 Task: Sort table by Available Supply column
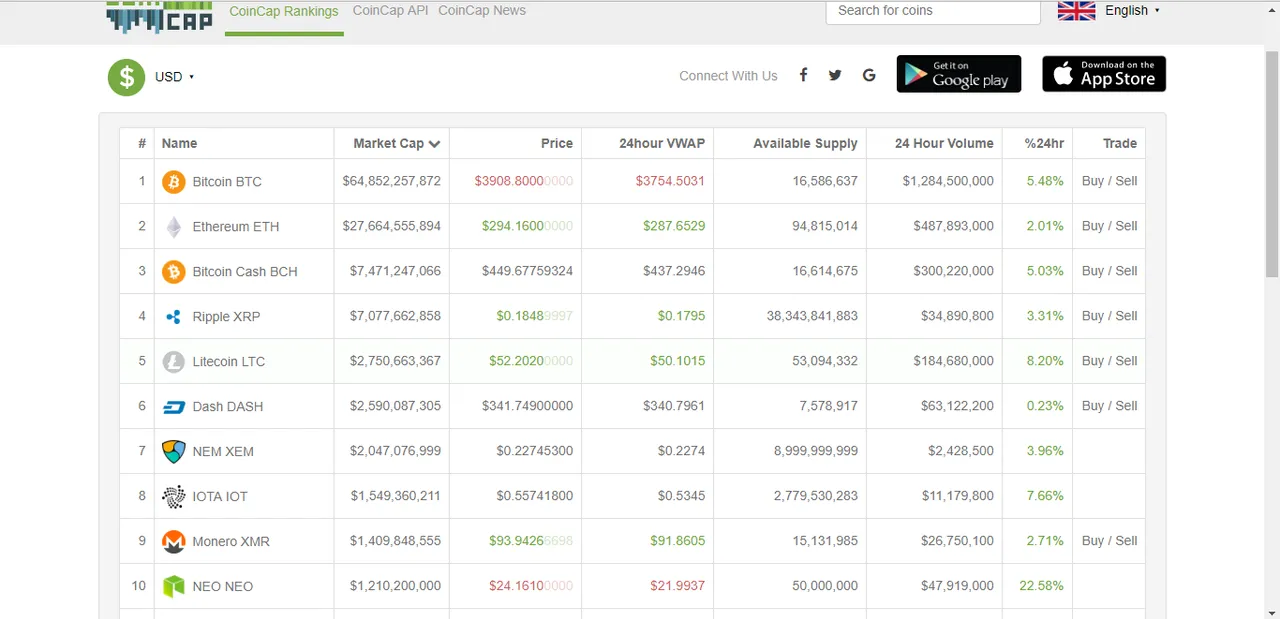[x=805, y=143]
